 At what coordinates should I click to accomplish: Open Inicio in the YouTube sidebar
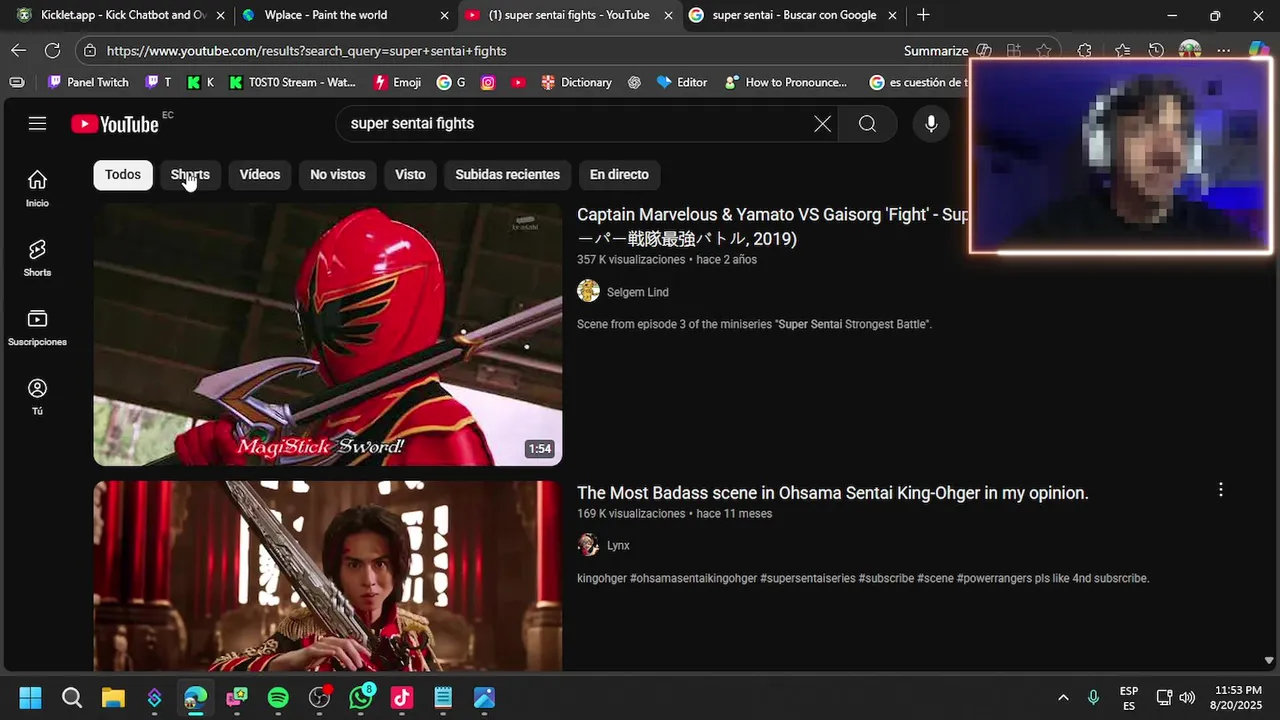tap(37, 188)
